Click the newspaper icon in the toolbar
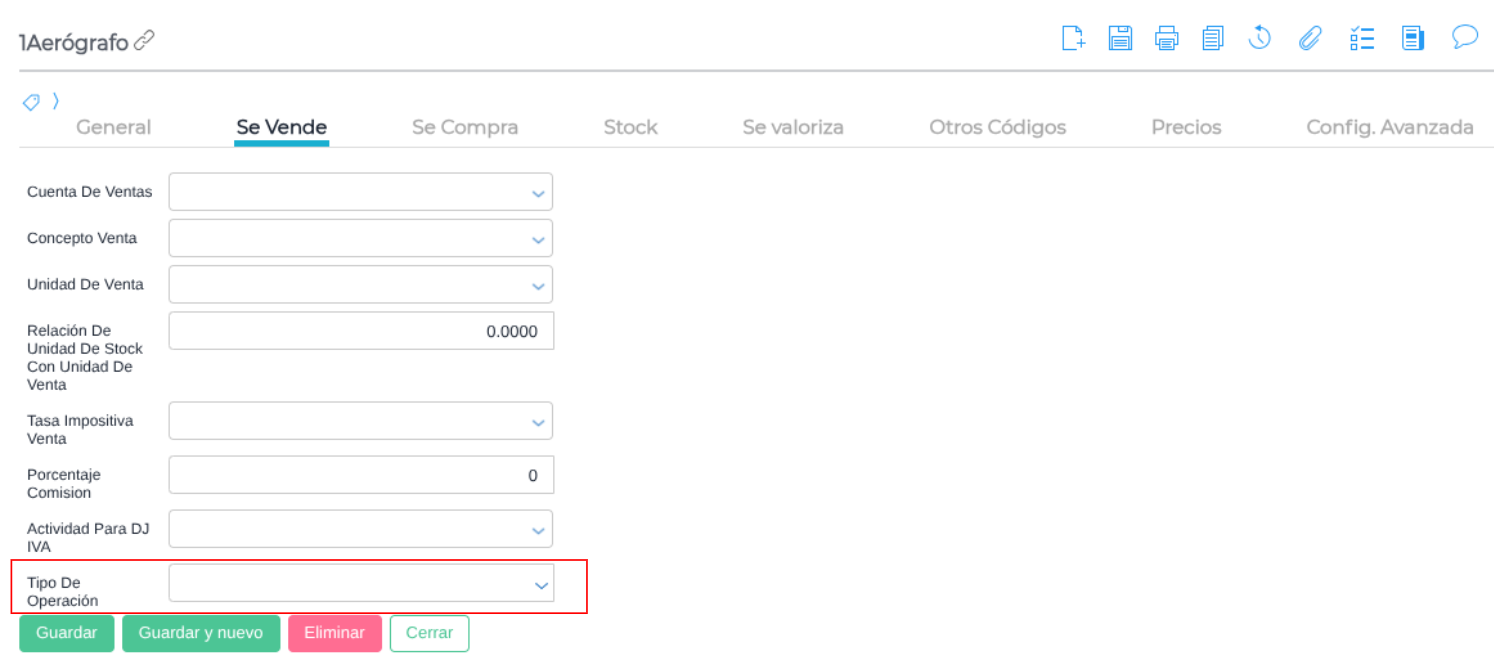The width and height of the screenshot is (1494, 668). pyautogui.click(x=1412, y=39)
